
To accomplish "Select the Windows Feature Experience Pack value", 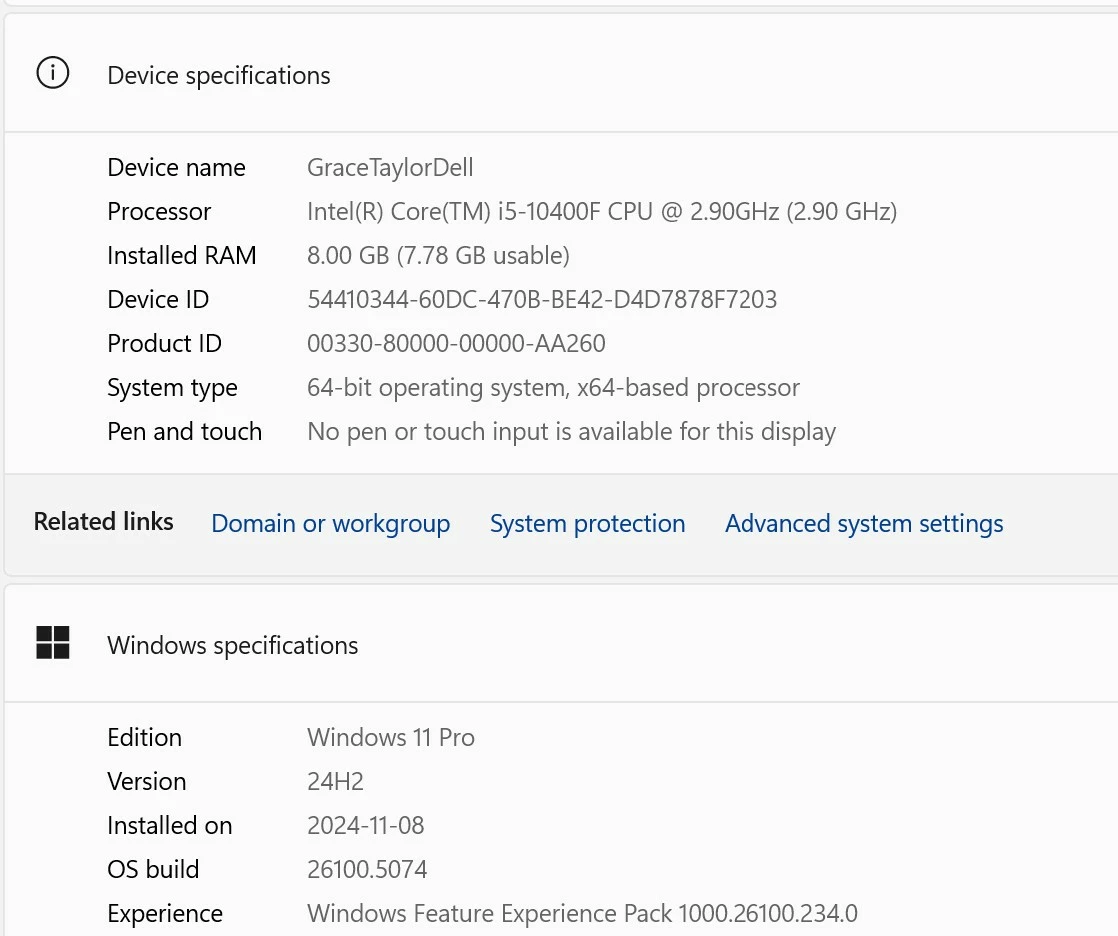I will tap(583, 914).
